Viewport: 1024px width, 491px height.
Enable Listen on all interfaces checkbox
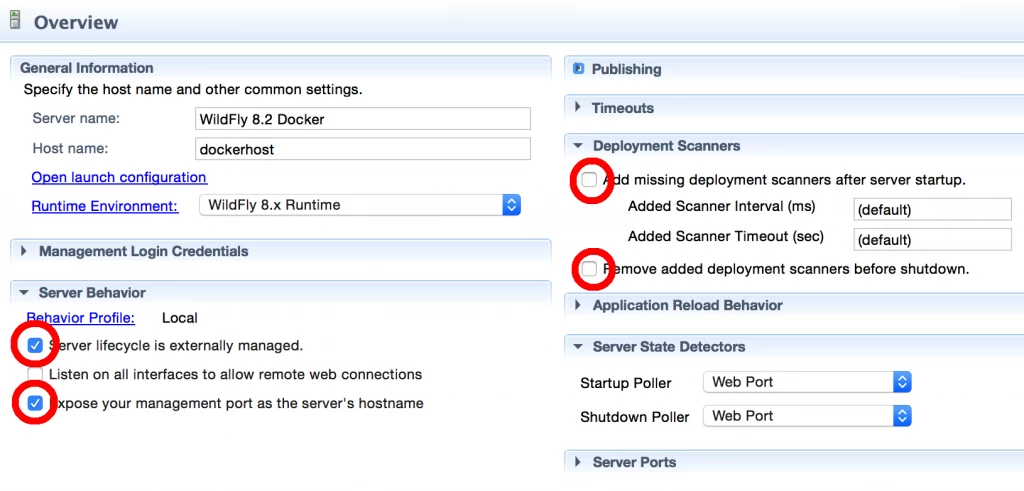tap(35, 374)
